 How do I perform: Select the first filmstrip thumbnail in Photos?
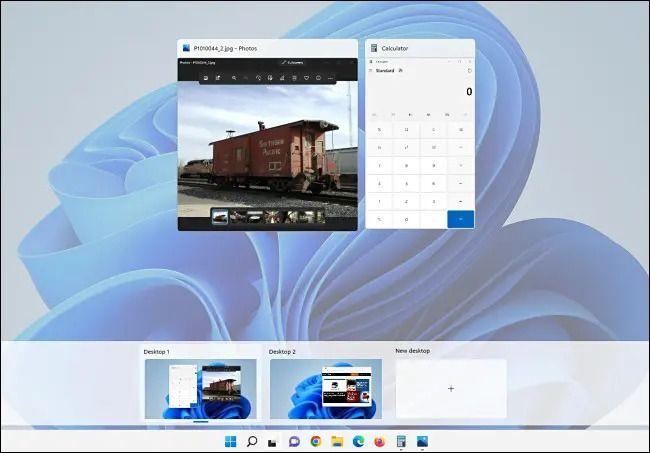coord(220,216)
